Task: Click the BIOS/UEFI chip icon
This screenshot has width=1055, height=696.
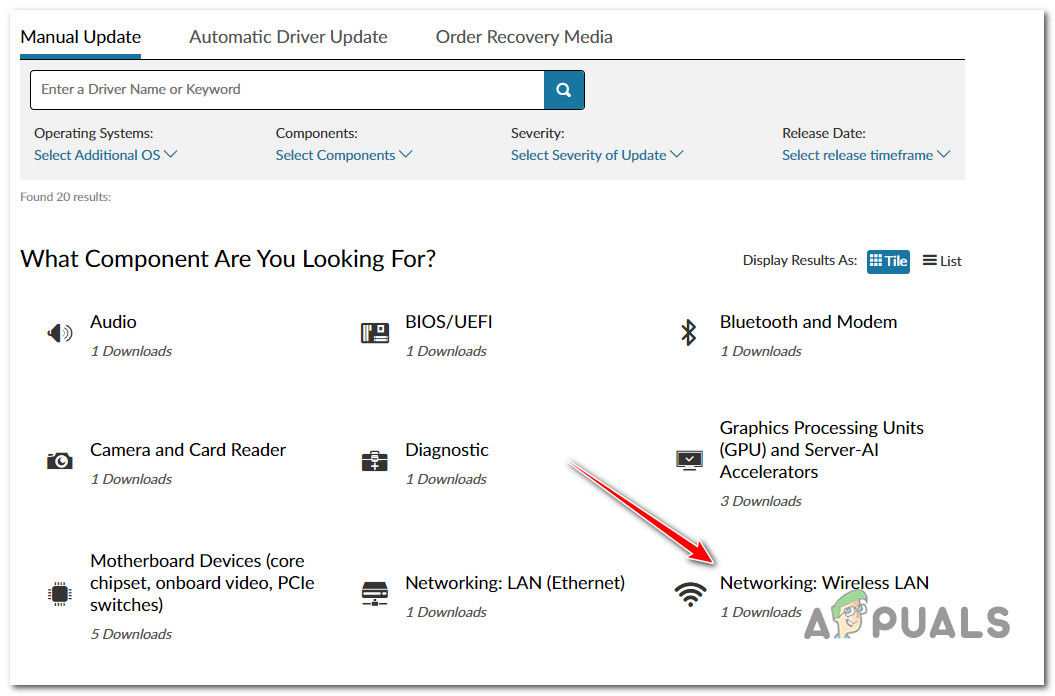Action: coord(375,333)
